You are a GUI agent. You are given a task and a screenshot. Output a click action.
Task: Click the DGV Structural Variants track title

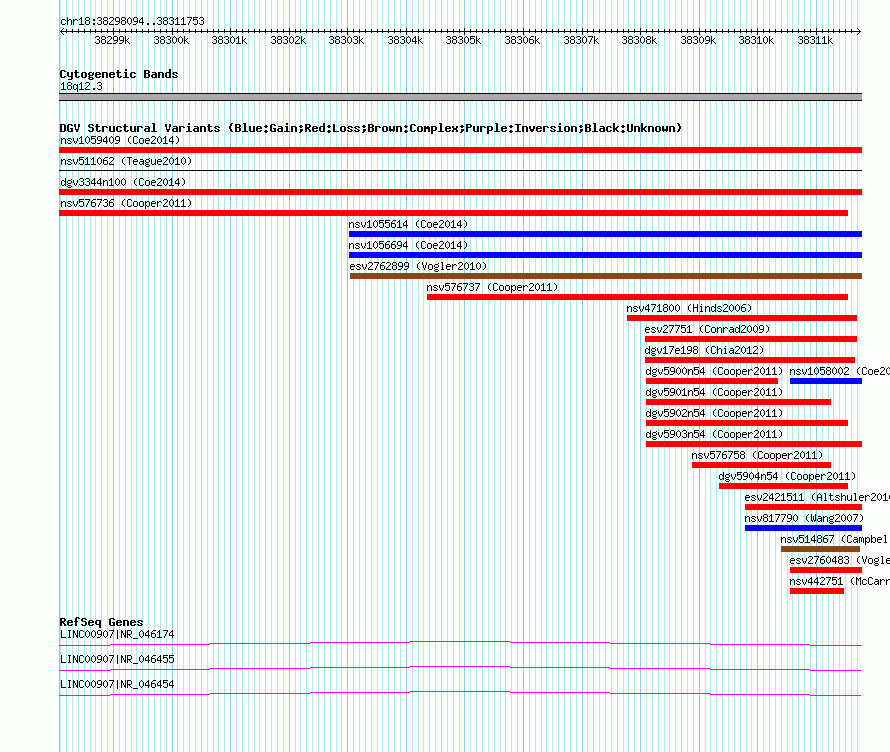point(371,128)
